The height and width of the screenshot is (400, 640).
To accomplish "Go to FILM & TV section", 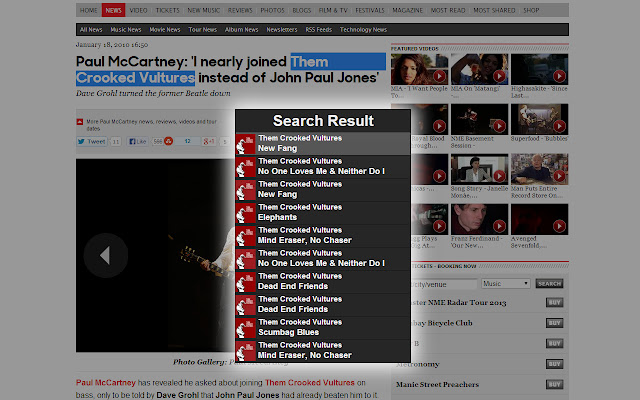I will click(333, 10).
